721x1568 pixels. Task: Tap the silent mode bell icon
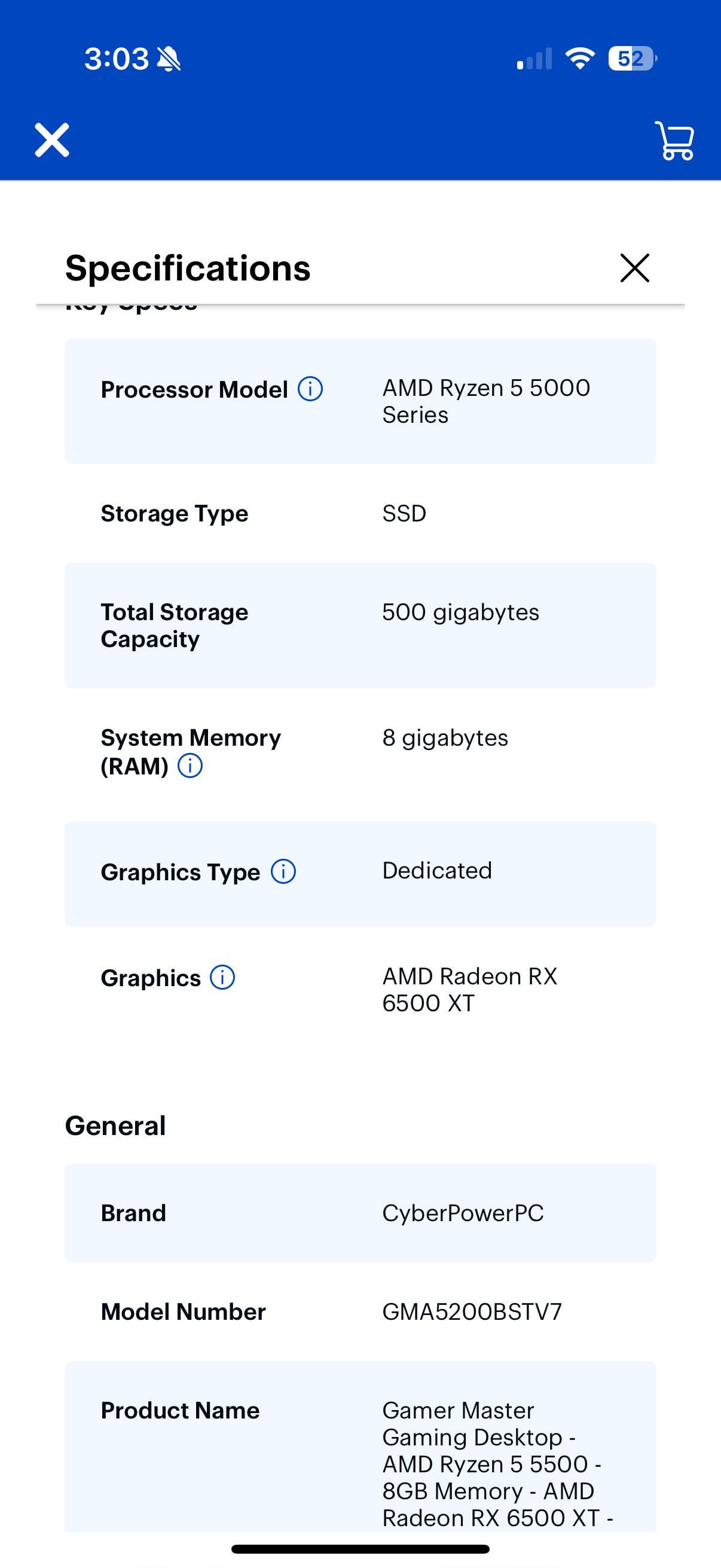169,59
